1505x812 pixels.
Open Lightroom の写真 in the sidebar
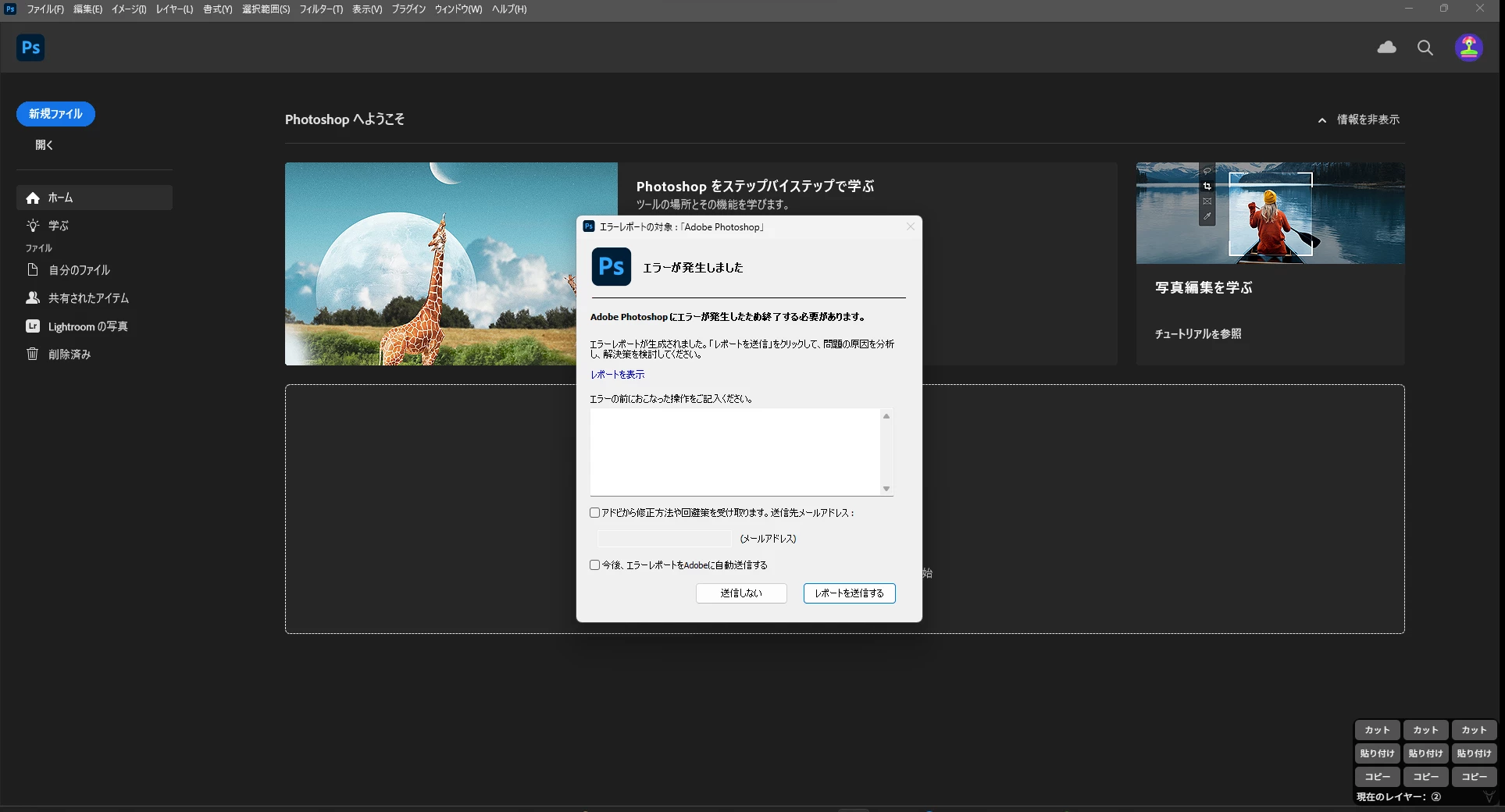(x=95, y=326)
